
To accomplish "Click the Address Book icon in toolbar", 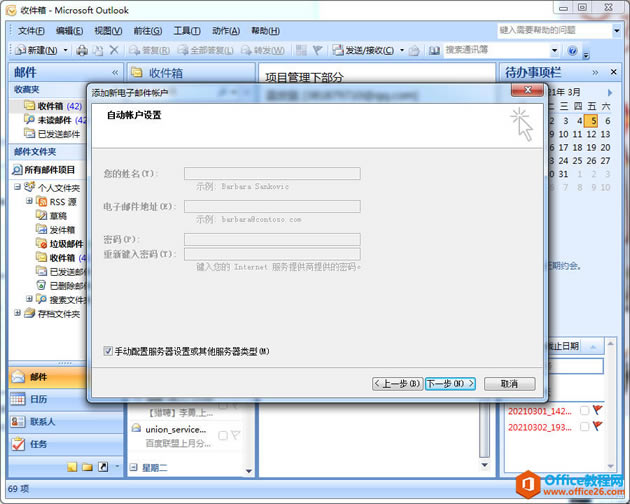I will tap(434, 50).
